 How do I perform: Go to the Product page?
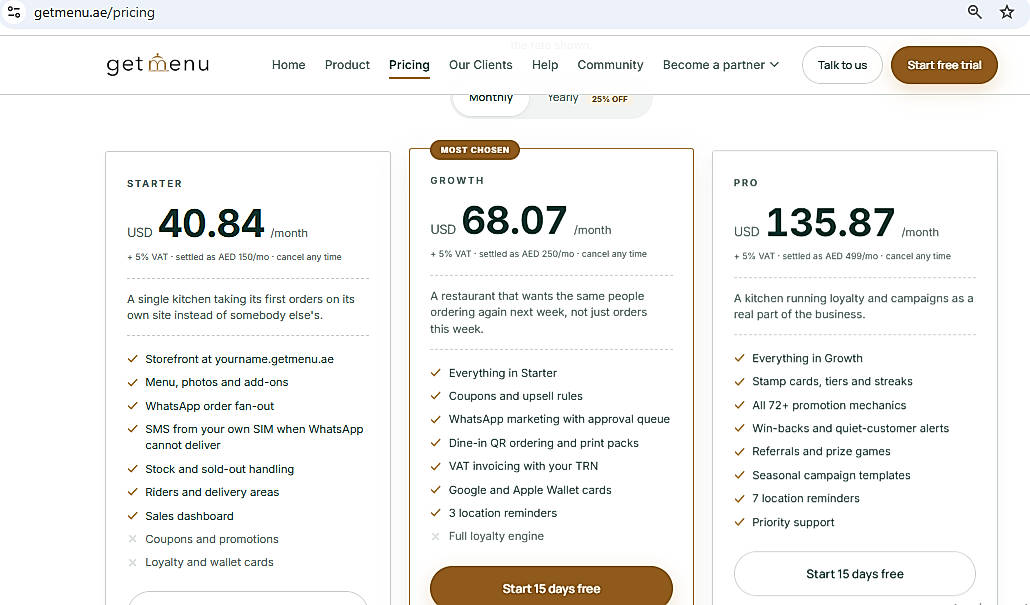(347, 64)
